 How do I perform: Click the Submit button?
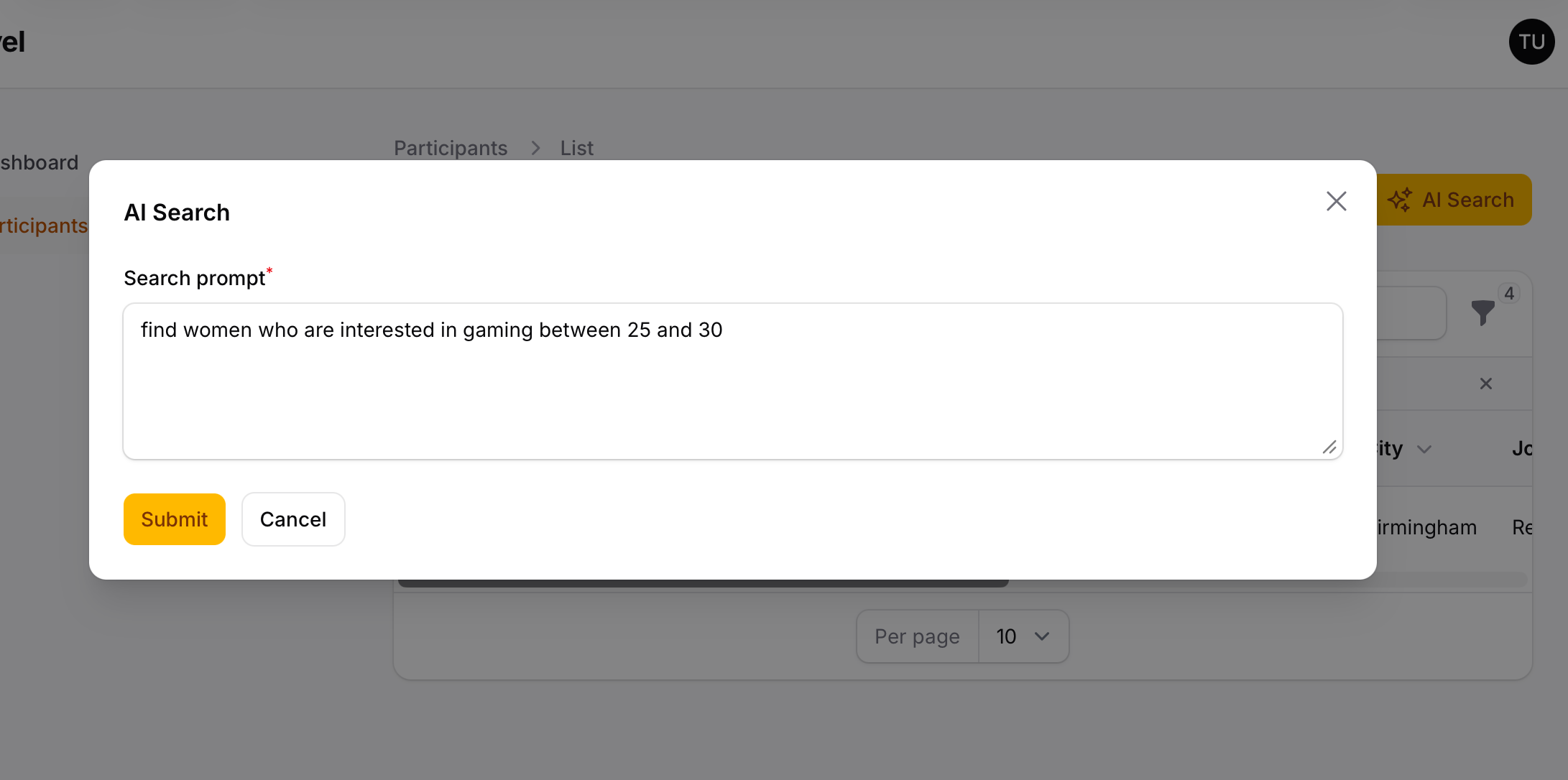click(174, 519)
